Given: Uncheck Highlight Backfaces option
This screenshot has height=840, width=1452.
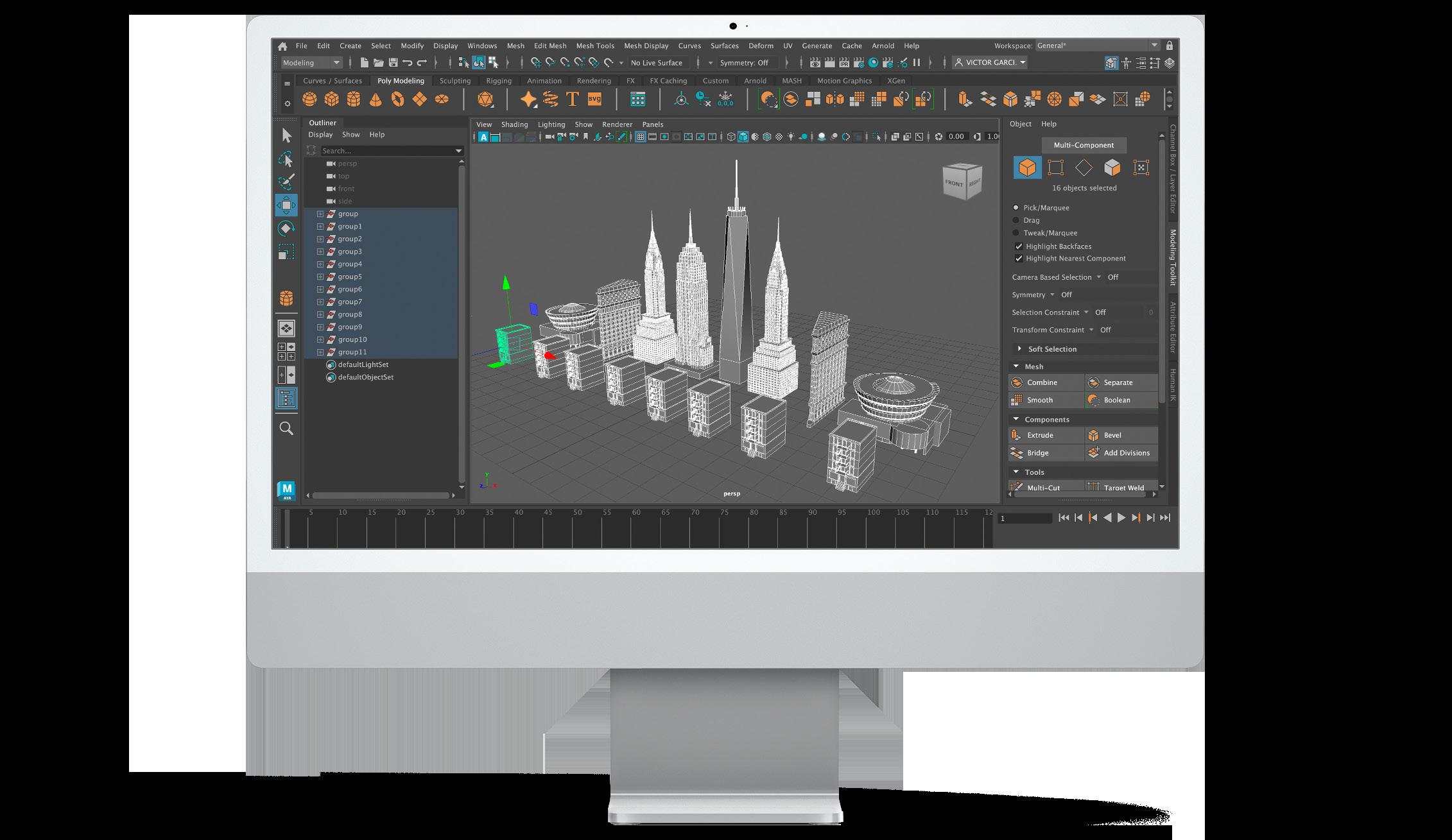Looking at the screenshot, I should pyautogui.click(x=1018, y=246).
